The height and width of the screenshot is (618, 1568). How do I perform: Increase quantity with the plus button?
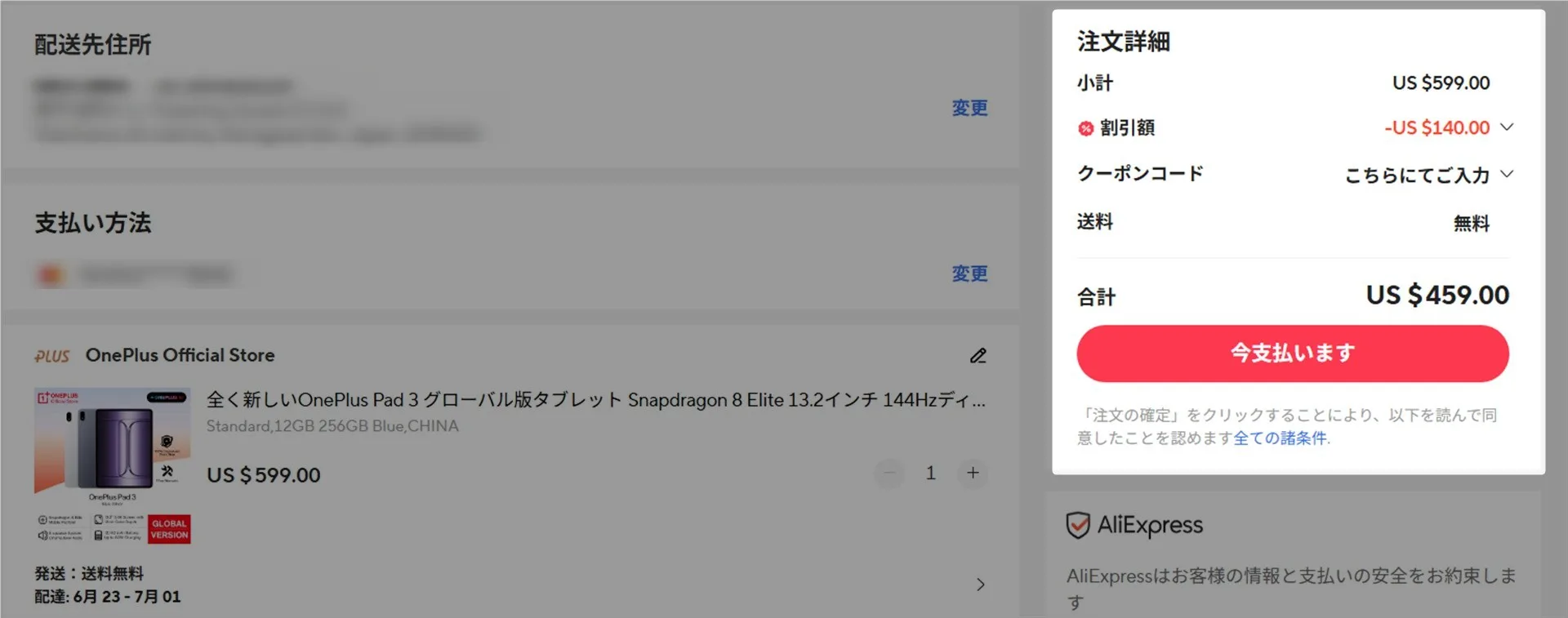point(973,473)
